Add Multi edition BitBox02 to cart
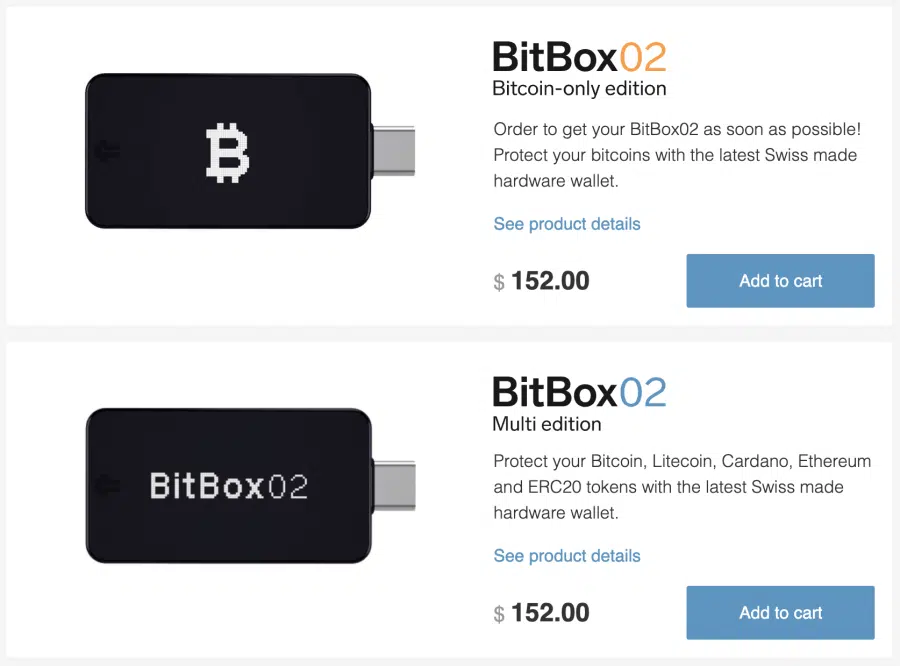Viewport: 900px width, 666px height. (780, 613)
